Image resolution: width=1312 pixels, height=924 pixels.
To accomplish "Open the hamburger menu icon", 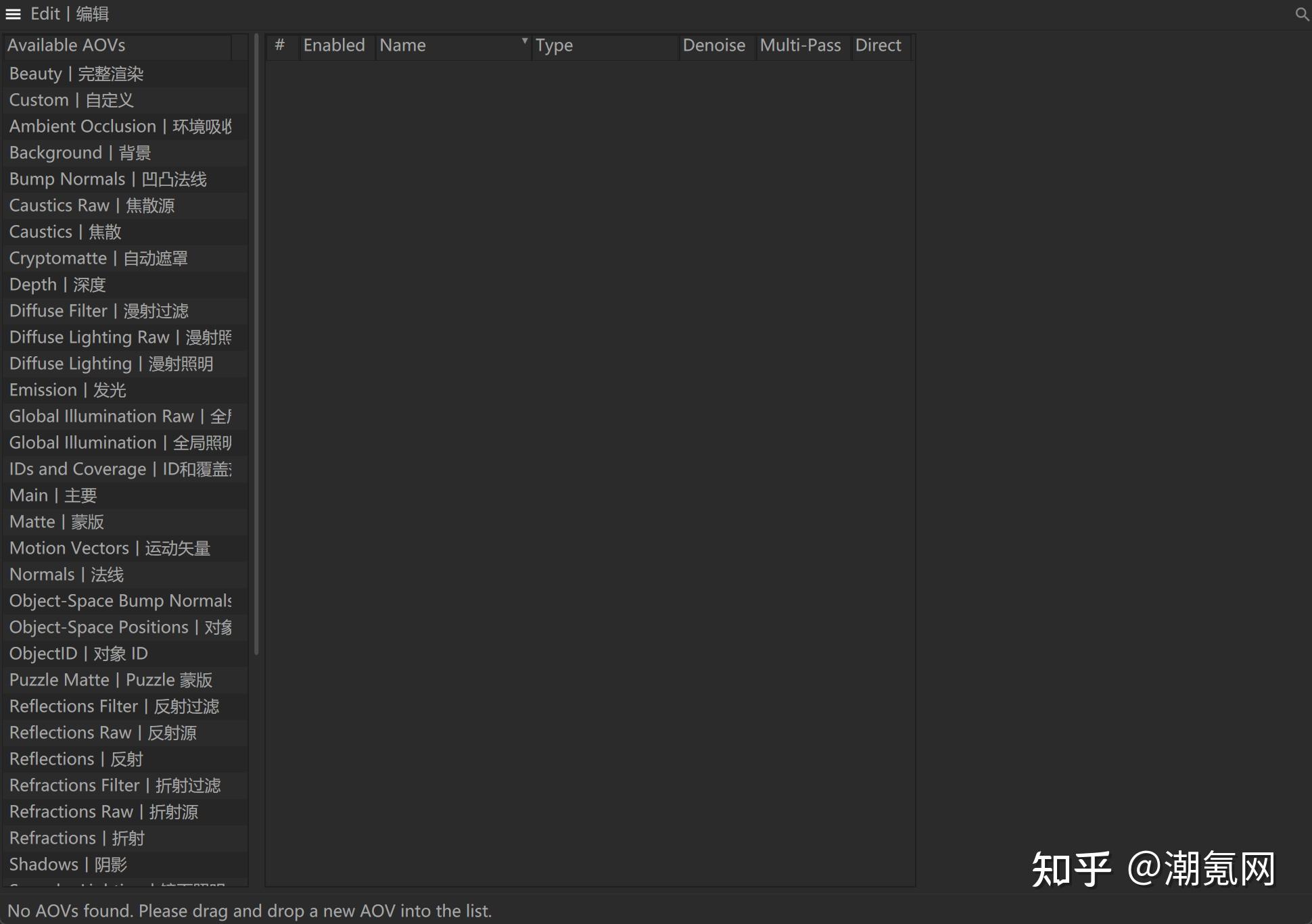I will click(13, 14).
